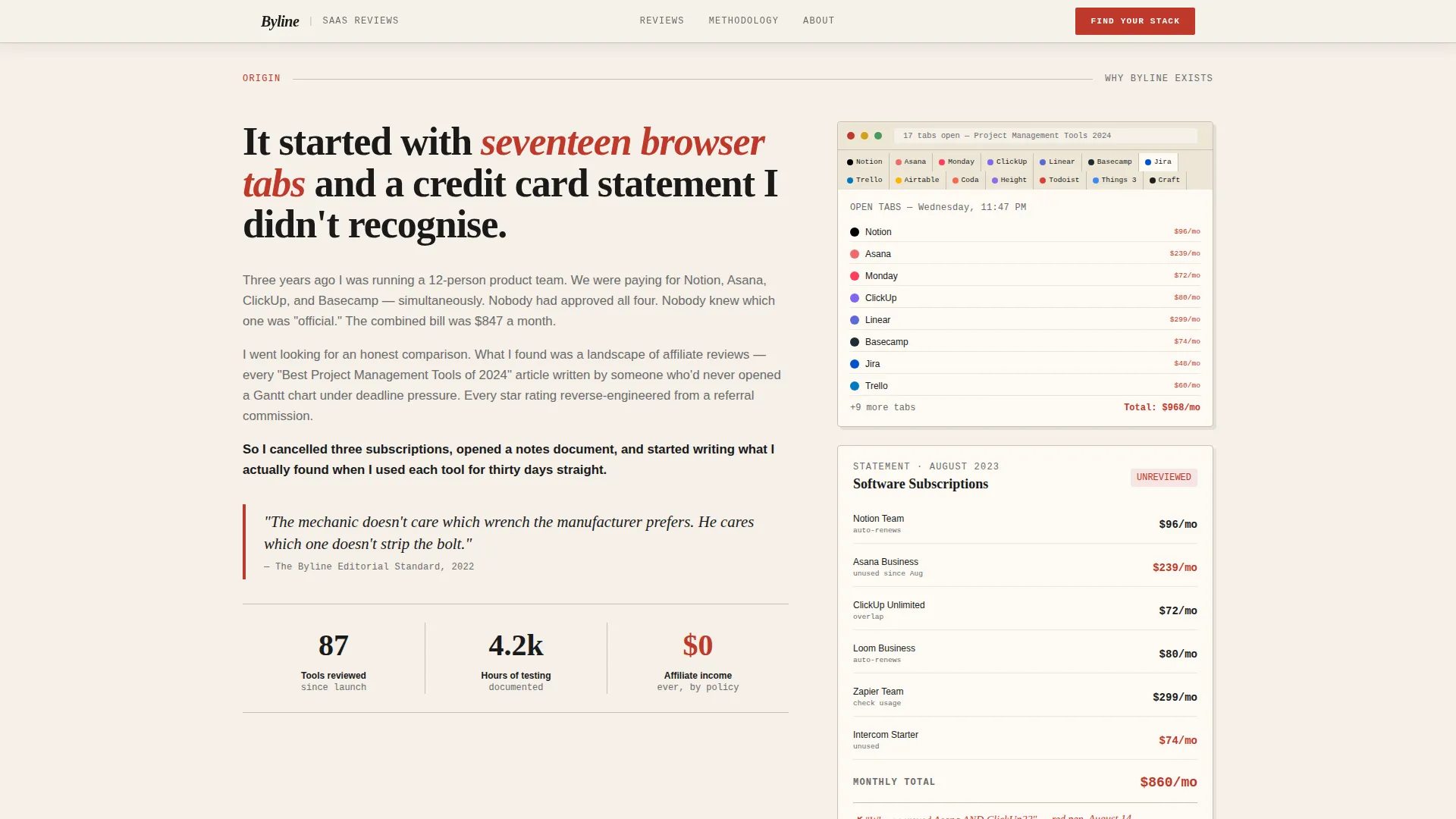The image size is (1456, 819).
Task: Click 'Total: $968/mo' in tabs list
Action: click(1162, 407)
